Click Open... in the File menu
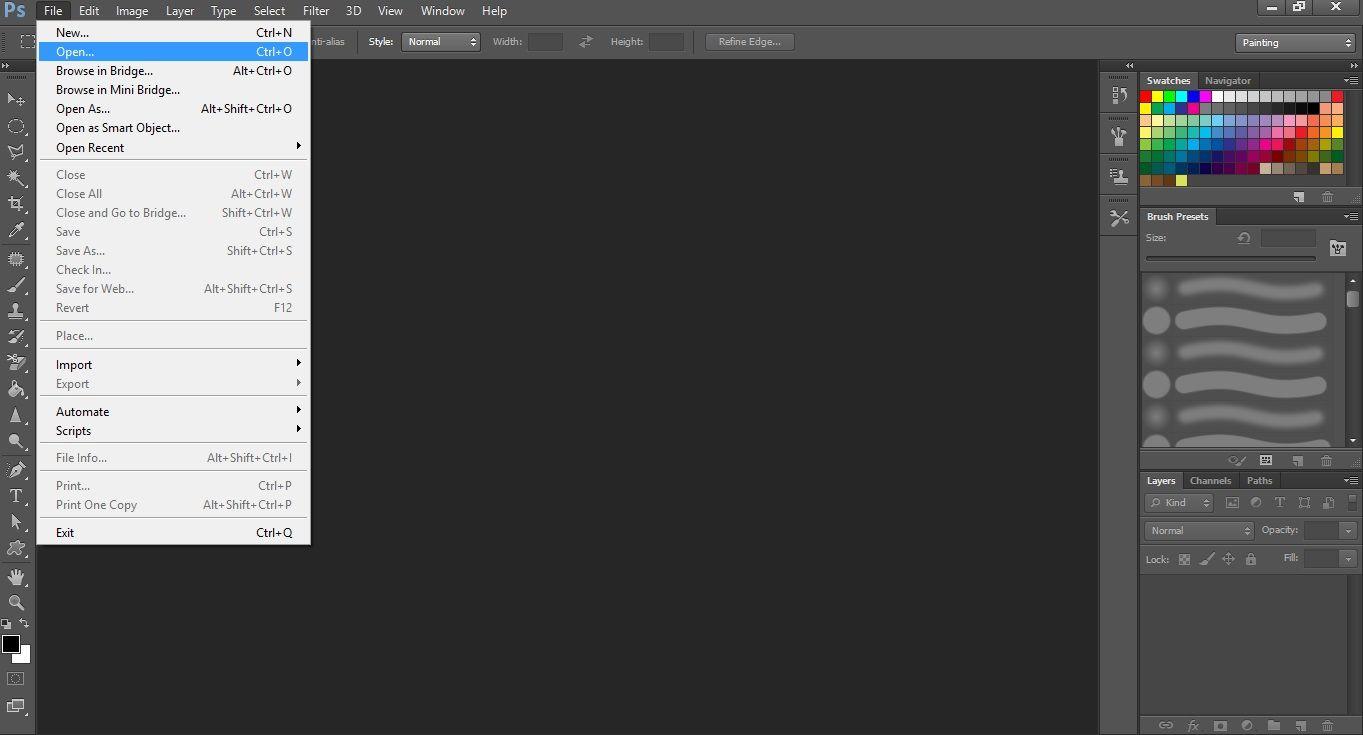Screen dimensions: 1363x735 [x=174, y=52]
